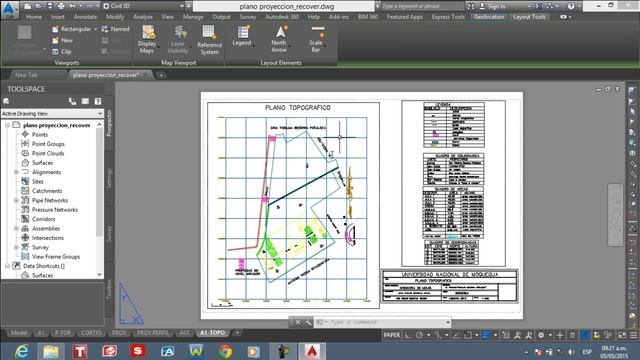The image size is (640, 360).
Task: Close the command line with X icon
Action: click(298, 322)
